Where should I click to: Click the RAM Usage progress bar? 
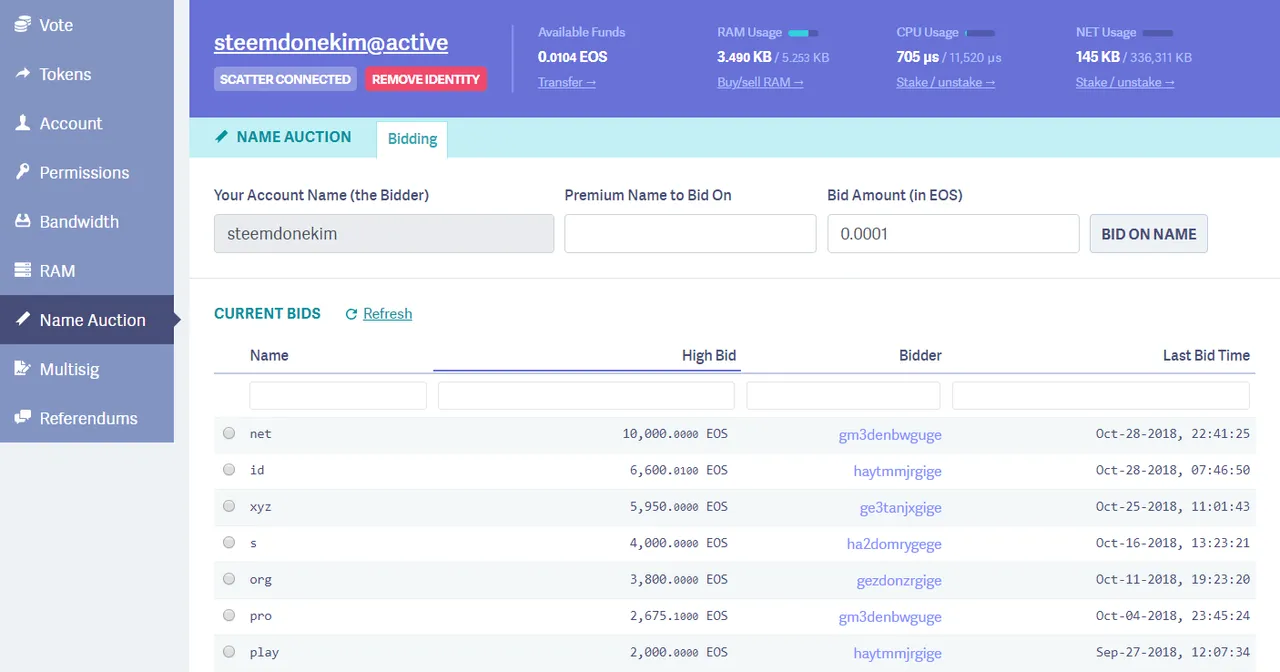pyautogui.click(x=803, y=33)
